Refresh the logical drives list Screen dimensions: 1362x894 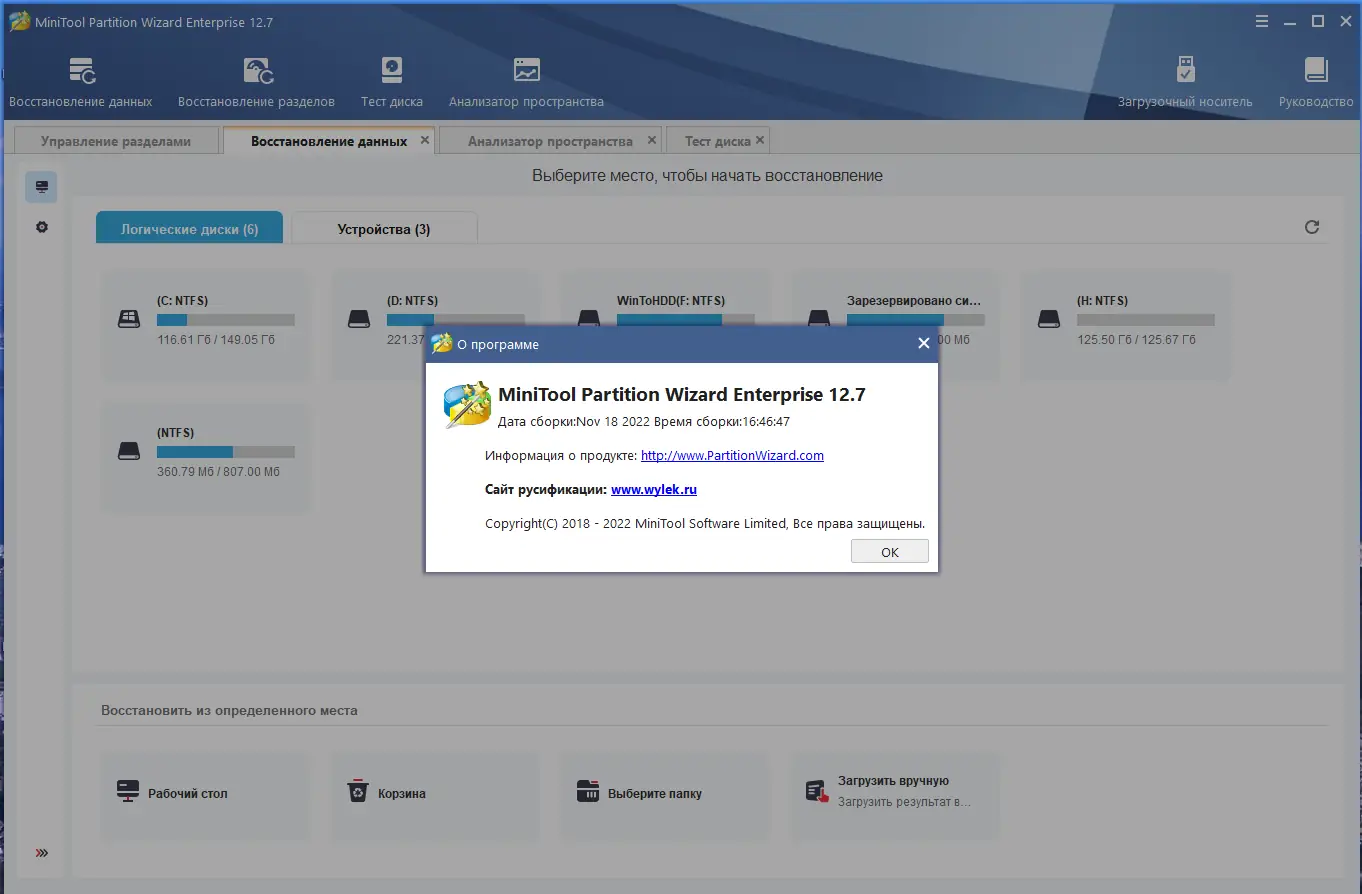click(x=1312, y=227)
